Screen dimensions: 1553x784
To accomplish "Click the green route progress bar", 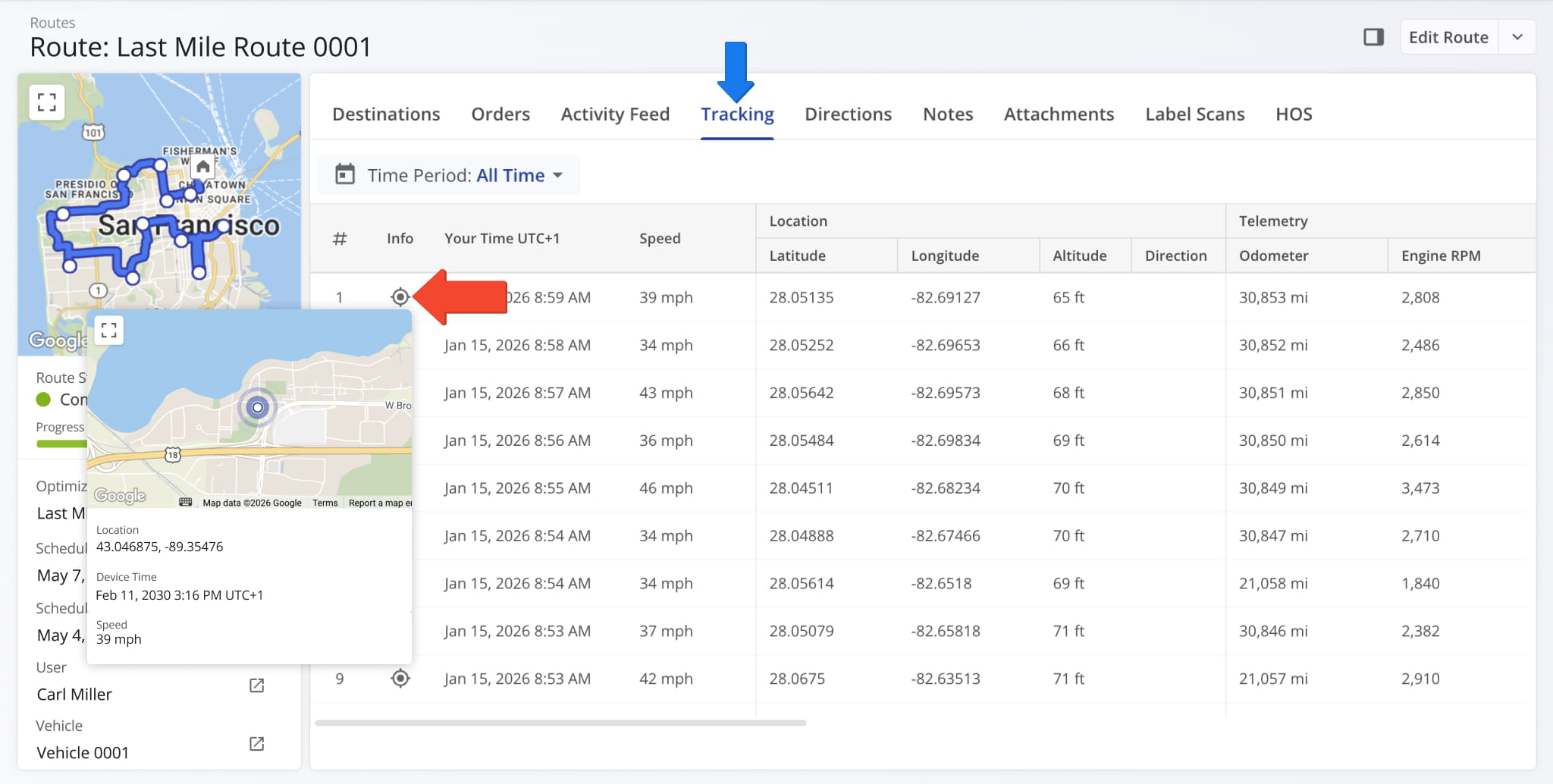I will pos(61,444).
